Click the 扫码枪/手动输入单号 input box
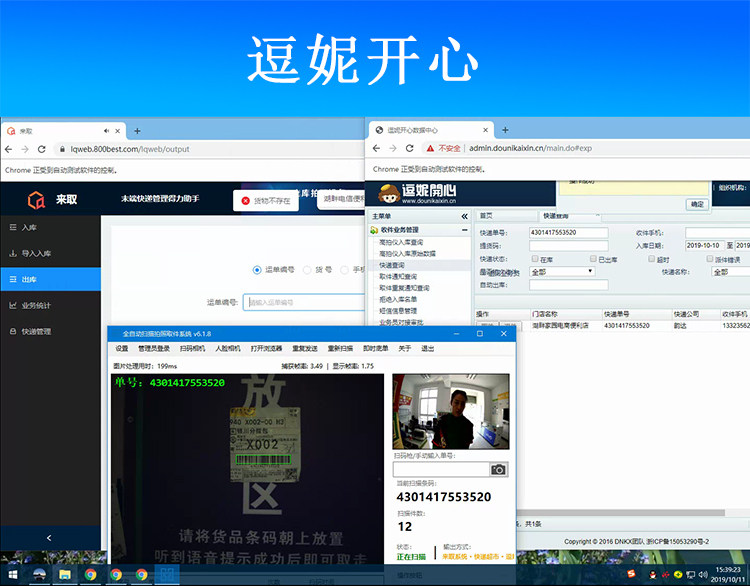 (441, 470)
